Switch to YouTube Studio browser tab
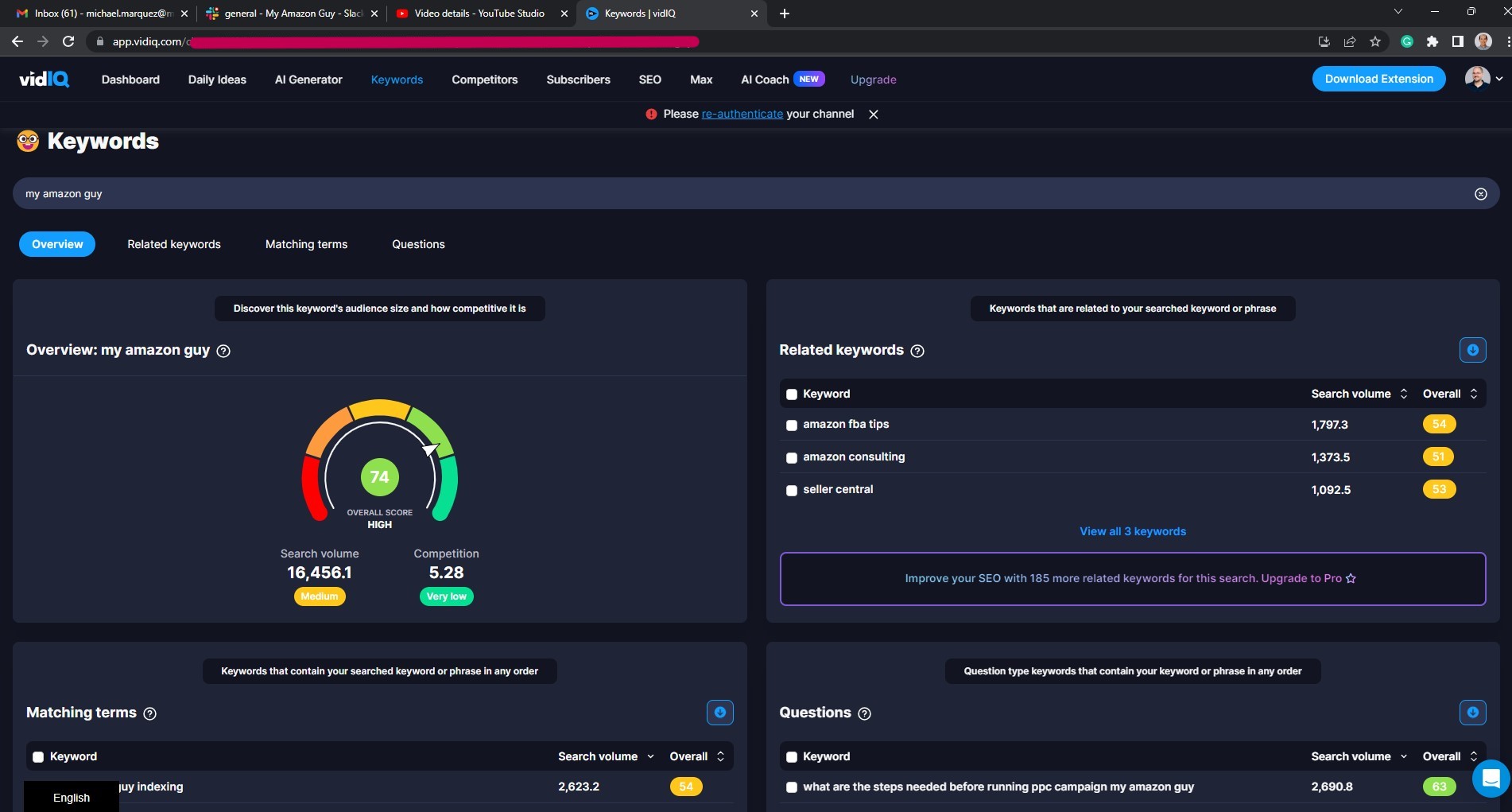 click(479, 14)
